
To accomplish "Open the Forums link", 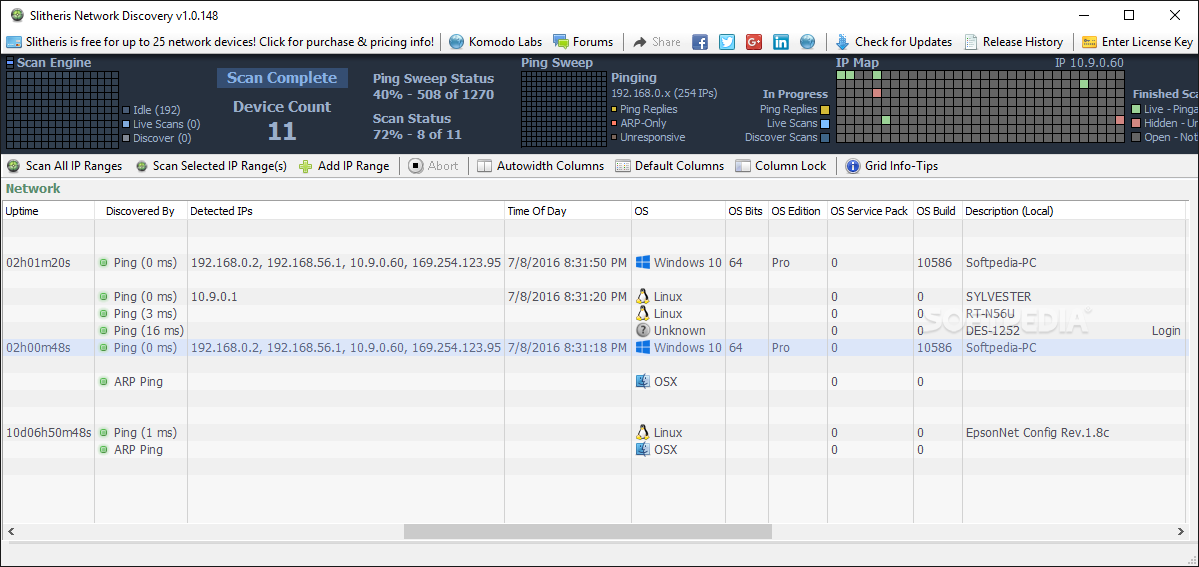I will pyautogui.click(x=583, y=42).
